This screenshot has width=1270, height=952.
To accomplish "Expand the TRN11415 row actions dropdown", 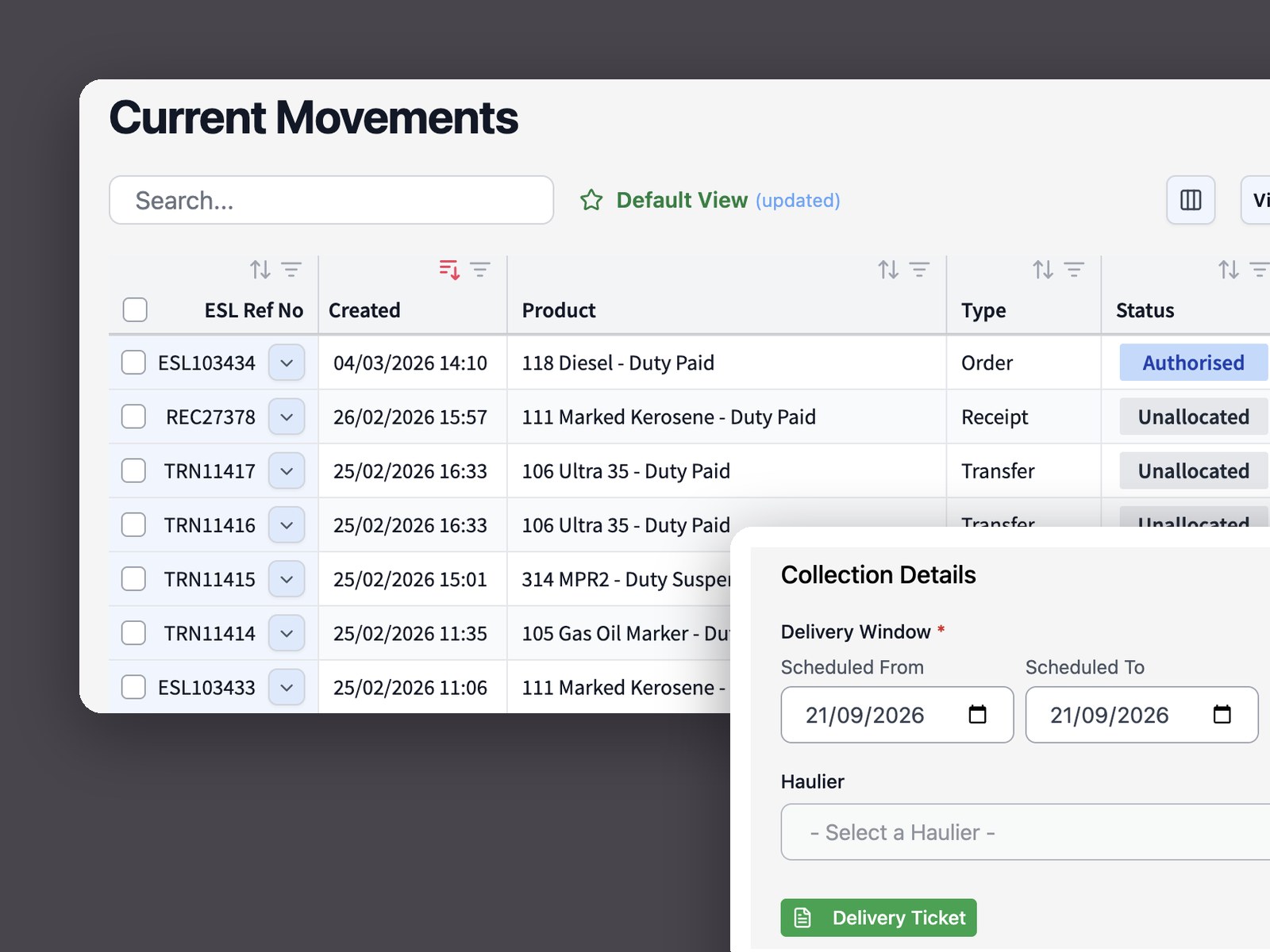I will [287, 579].
